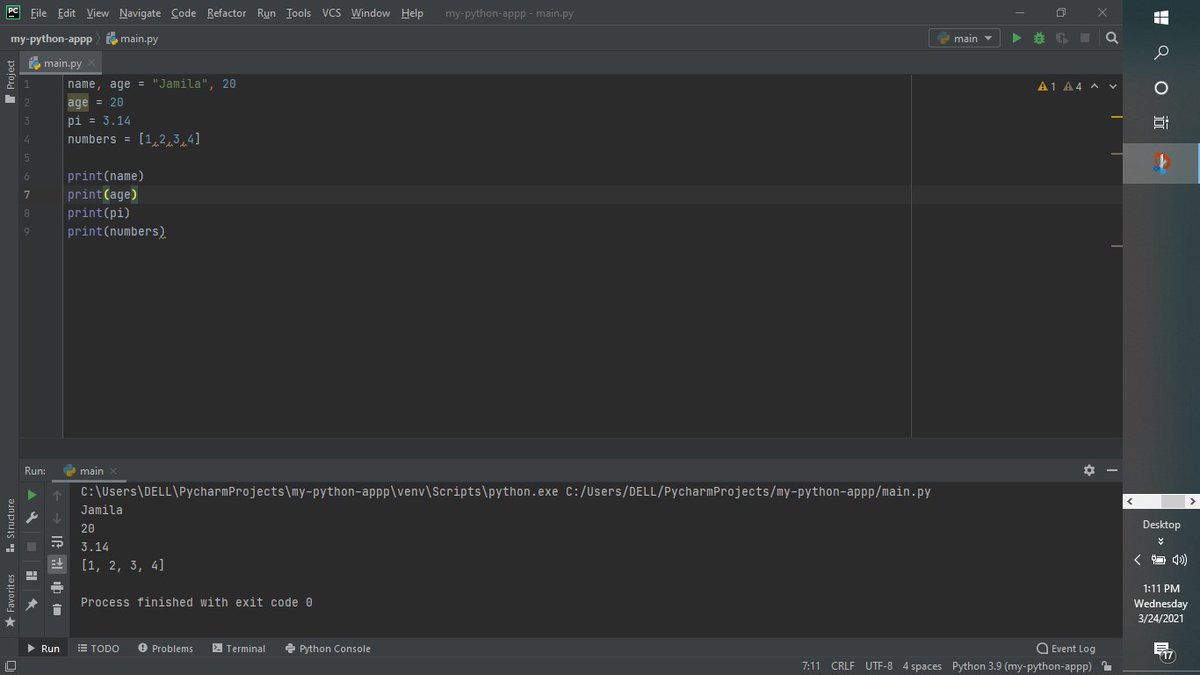Switch to the Problems tool tab
The height and width of the screenshot is (675, 1200).
(x=166, y=648)
